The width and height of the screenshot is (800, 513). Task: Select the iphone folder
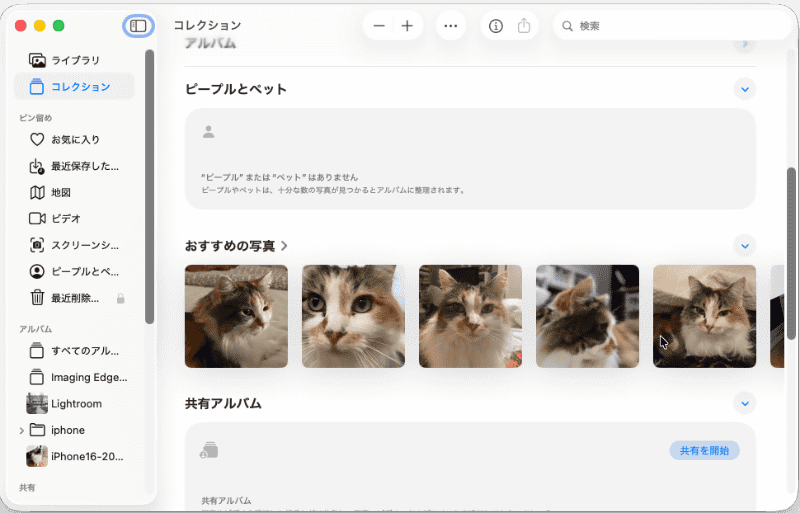coord(74,430)
